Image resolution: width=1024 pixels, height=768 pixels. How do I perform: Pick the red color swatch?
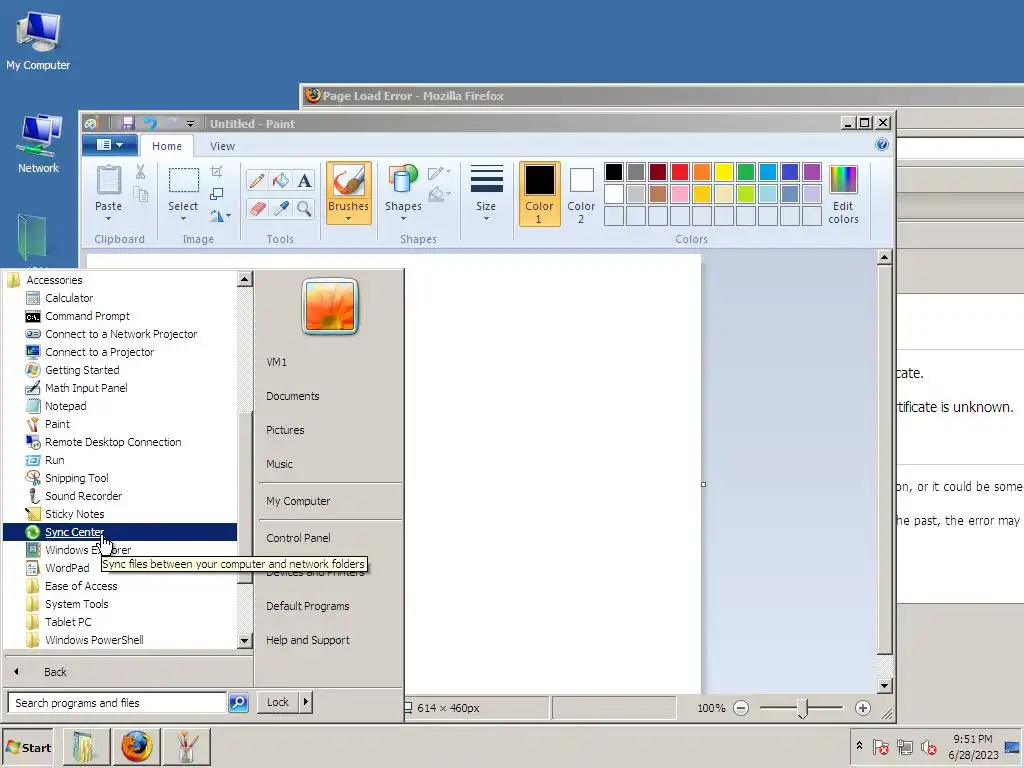tap(680, 172)
